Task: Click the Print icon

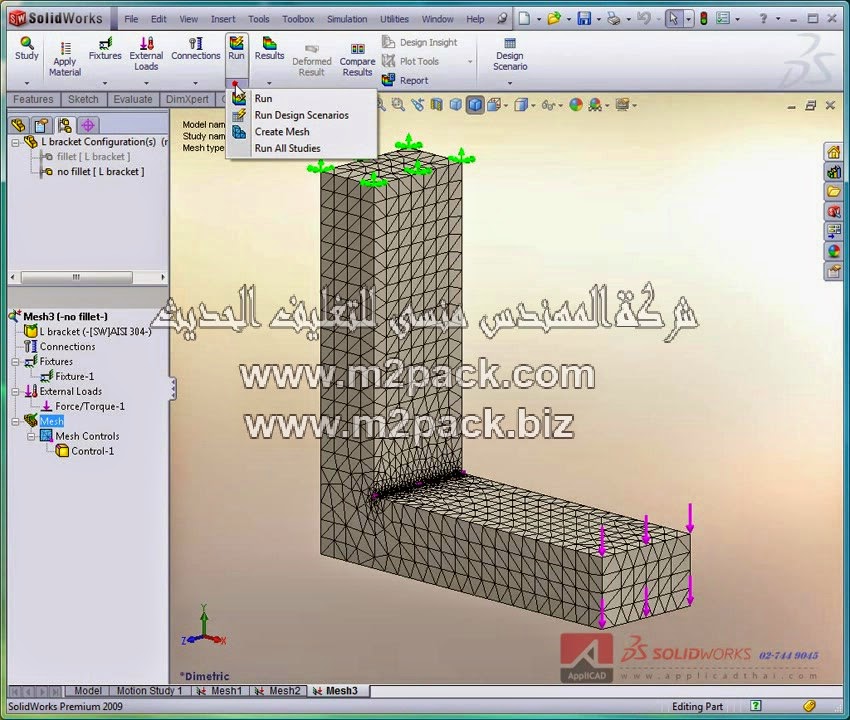Action: 614,18
